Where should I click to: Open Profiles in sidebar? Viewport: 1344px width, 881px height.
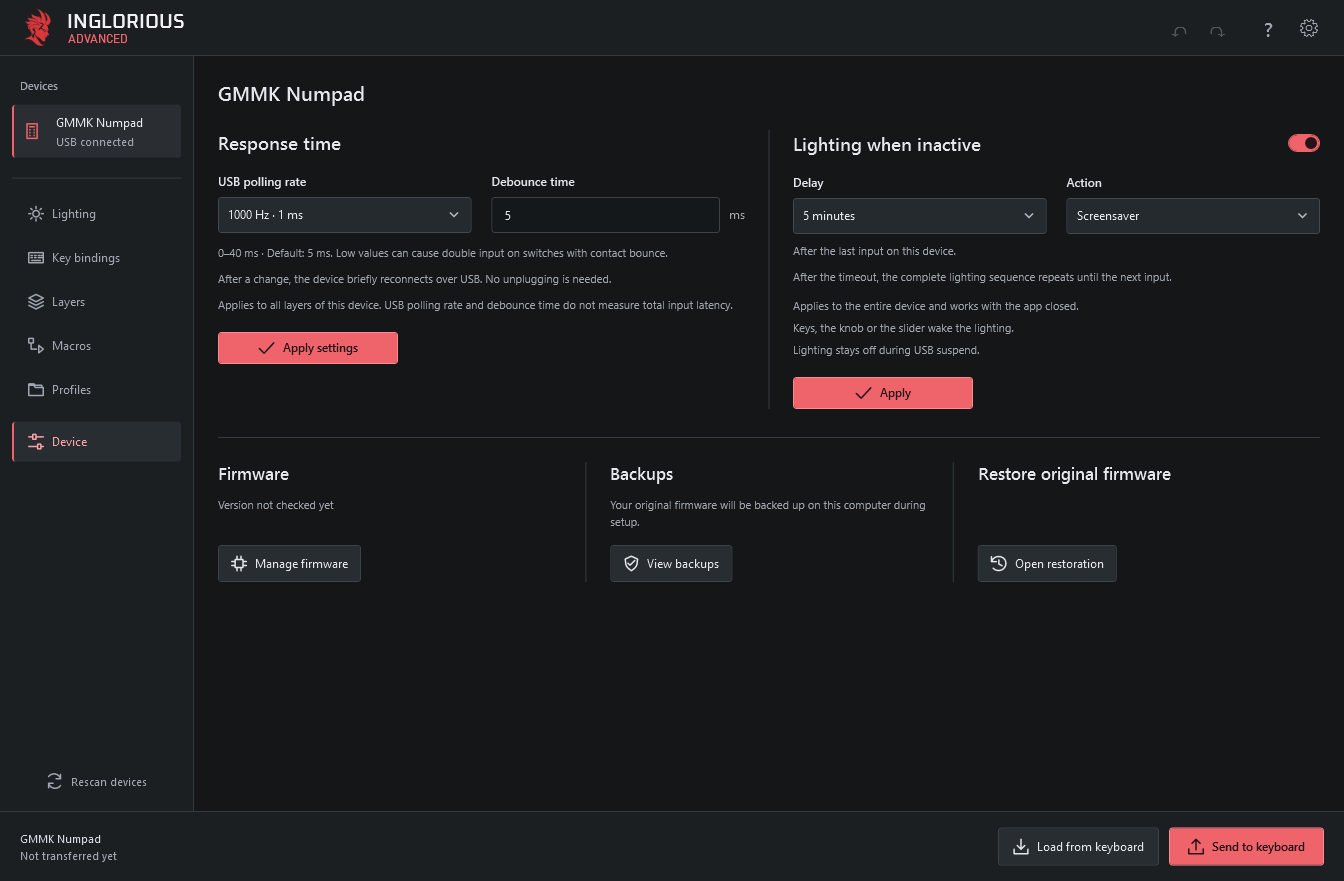coord(96,390)
